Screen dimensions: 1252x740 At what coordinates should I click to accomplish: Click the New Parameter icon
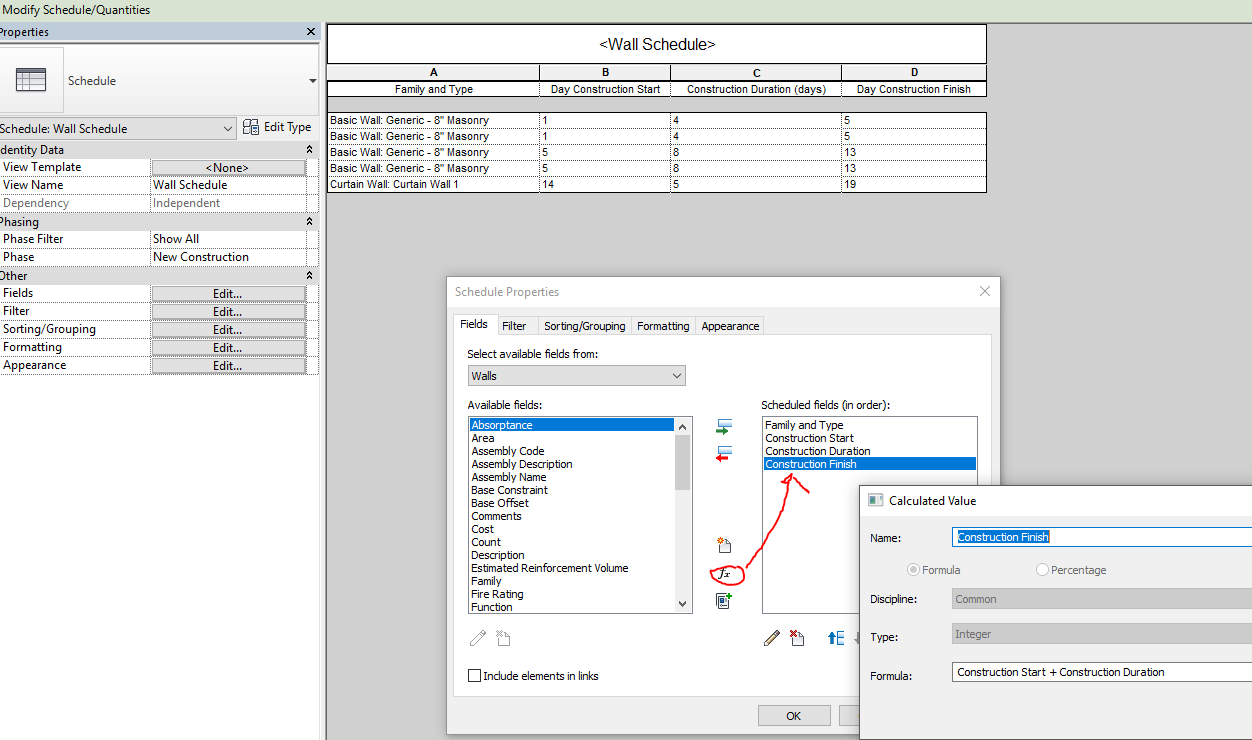[724, 545]
